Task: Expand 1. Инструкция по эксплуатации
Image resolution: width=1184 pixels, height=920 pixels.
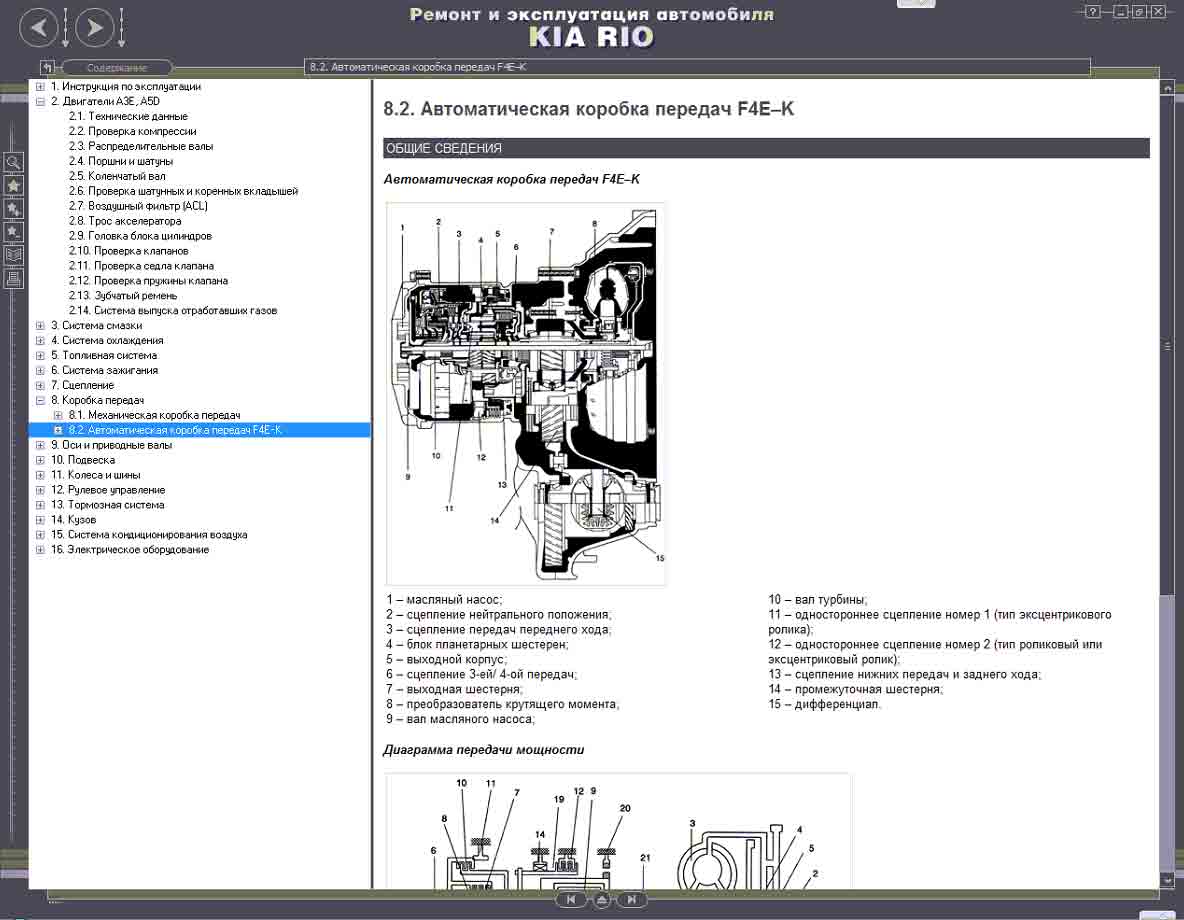Action: (x=40, y=87)
